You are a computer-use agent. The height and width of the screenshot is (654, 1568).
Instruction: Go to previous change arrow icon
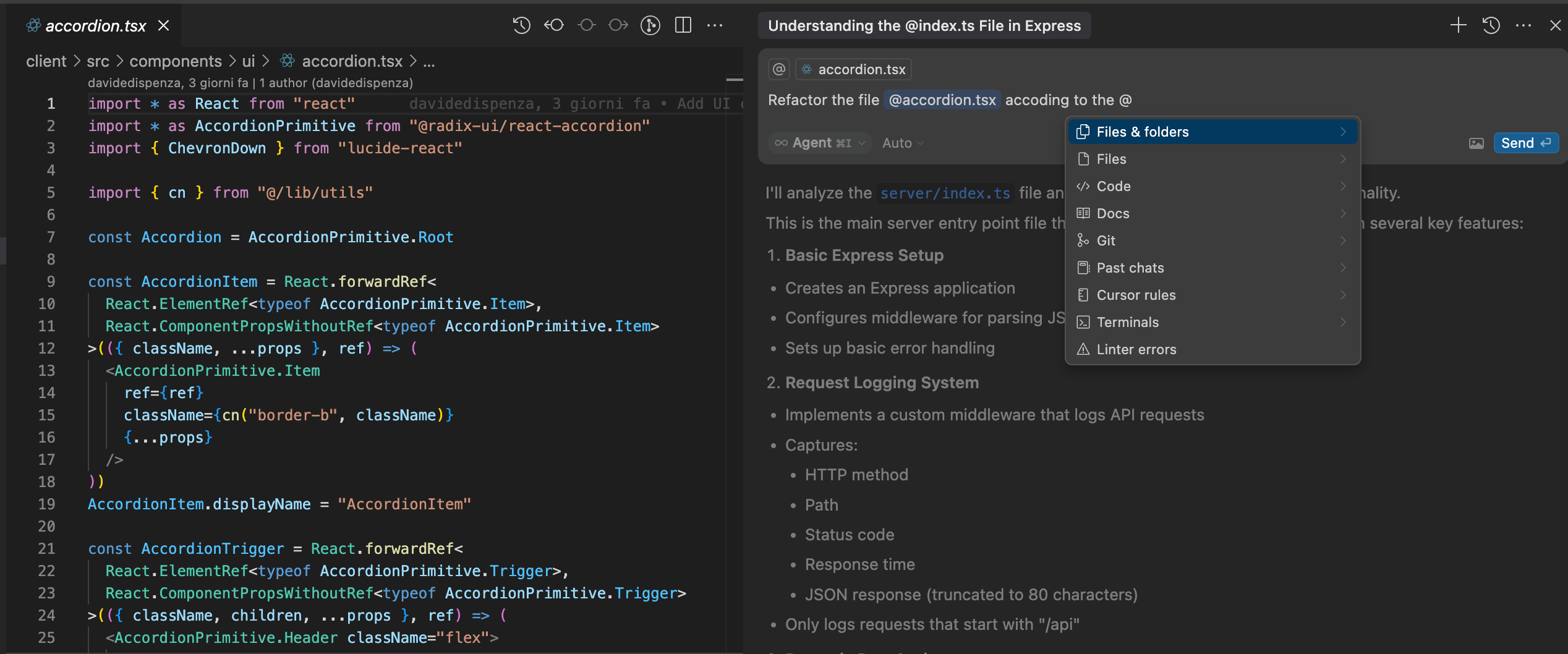(x=554, y=25)
